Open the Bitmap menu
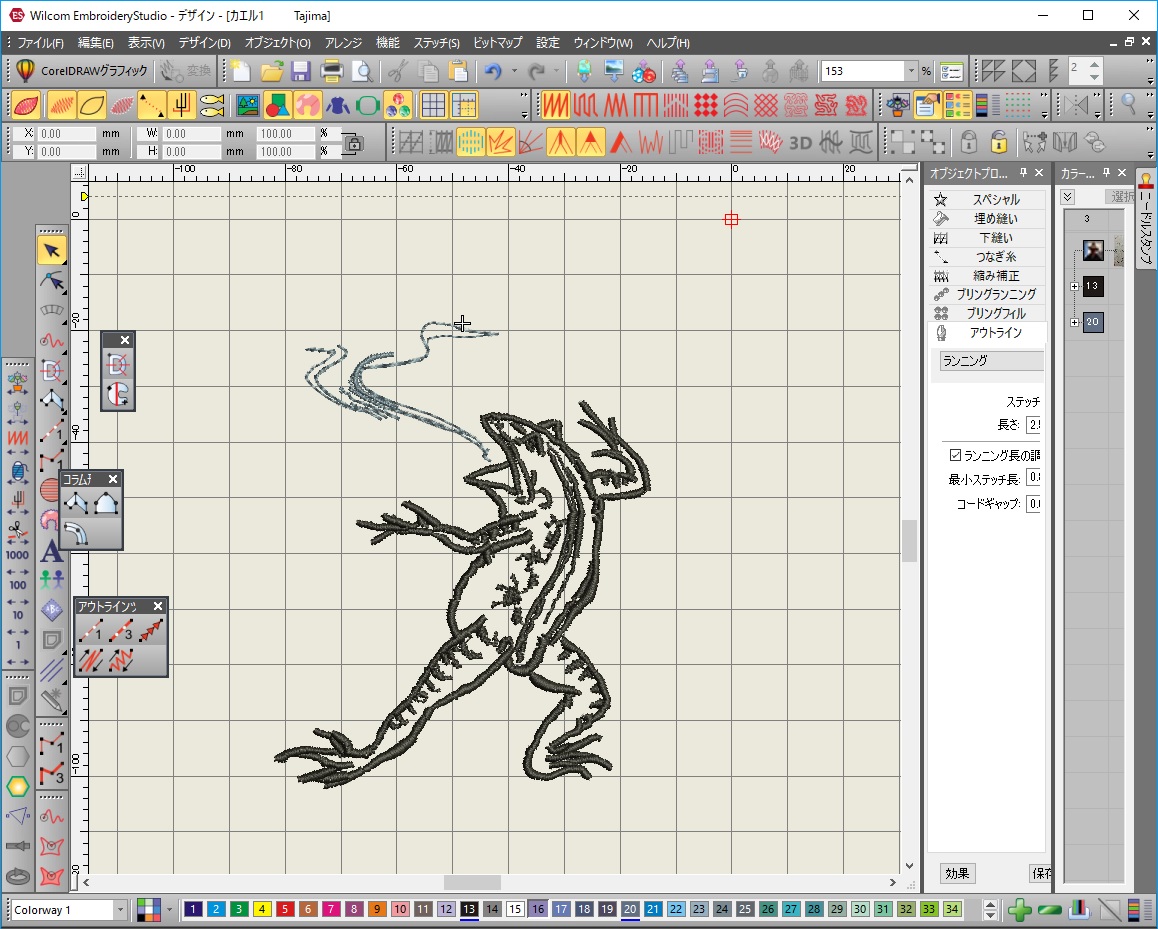This screenshot has width=1158, height=929. pyautogui.click(x=498, y=43)
